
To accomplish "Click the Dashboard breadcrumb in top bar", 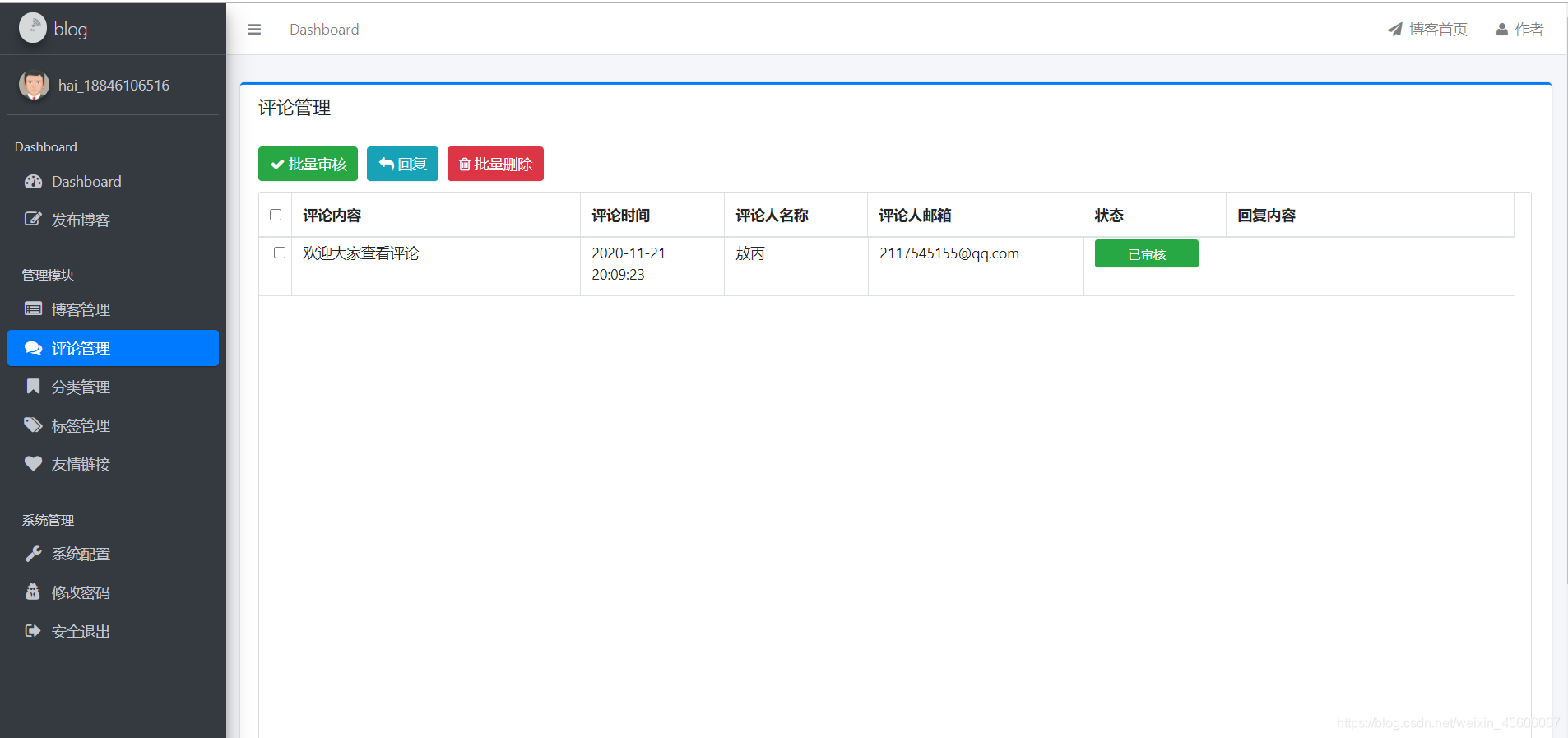I will pyautogui.click(x=324, y=30).
